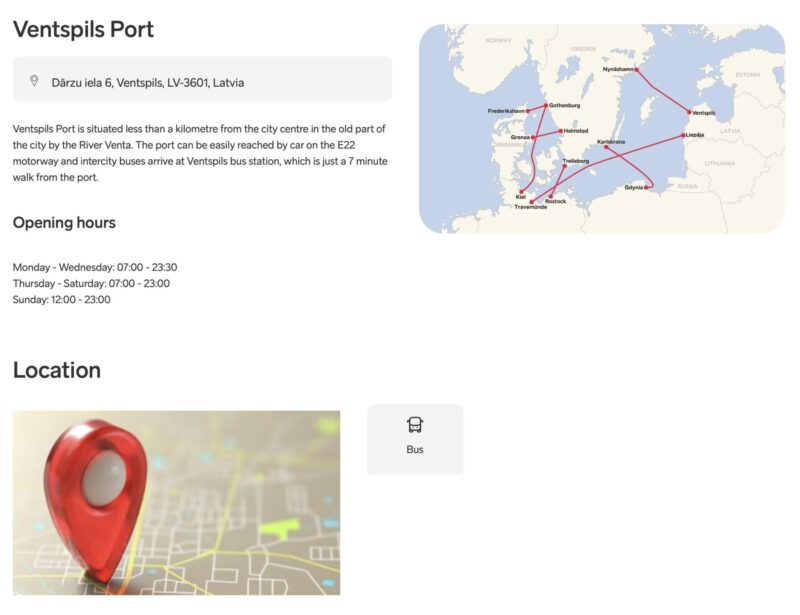Image resolution: width=800 pixels, height=615 pixels.
Task: Click the Ventspils Port heading
Action: pyautogui.click(x=83, y=29)
